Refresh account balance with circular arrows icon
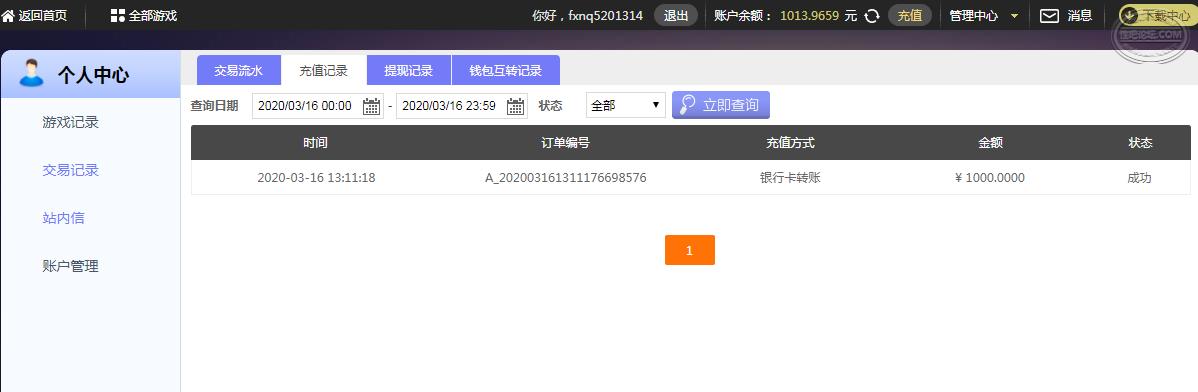The image size is (1198, 392). coord(872,16)
